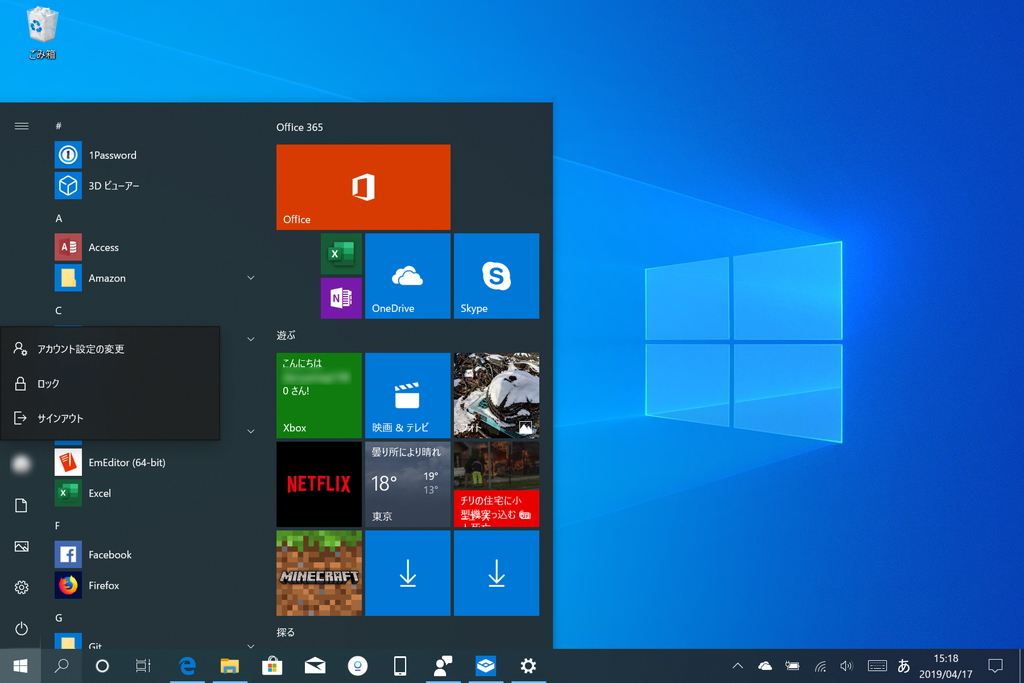Open the Action Center notifications
Image resolution: width=1024 pixels, height=683 pixels.
(x=996, y=666)
